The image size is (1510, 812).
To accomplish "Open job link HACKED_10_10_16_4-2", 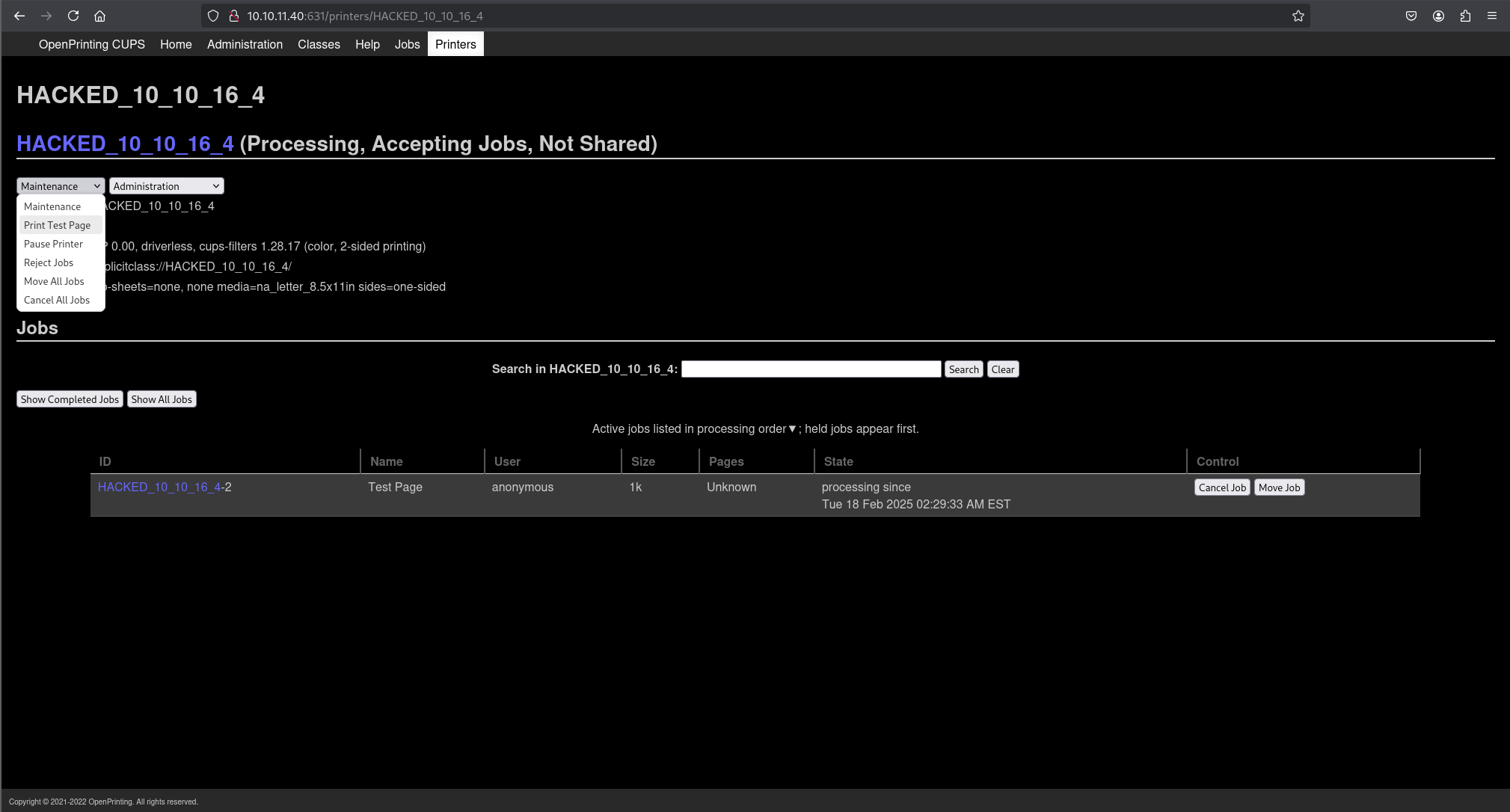I will tap(160, 487).
